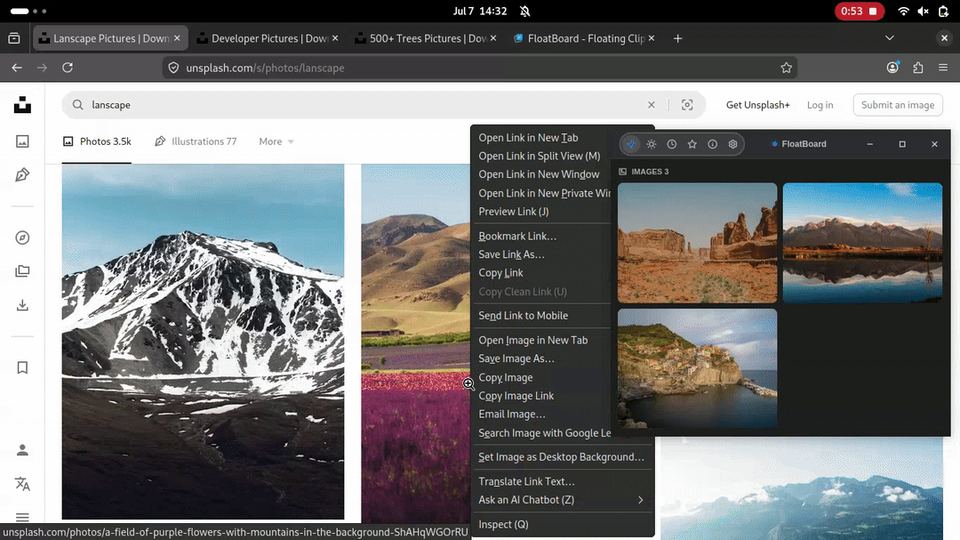Switch to Developer Pictures browser tab

[x=267, y=38]
